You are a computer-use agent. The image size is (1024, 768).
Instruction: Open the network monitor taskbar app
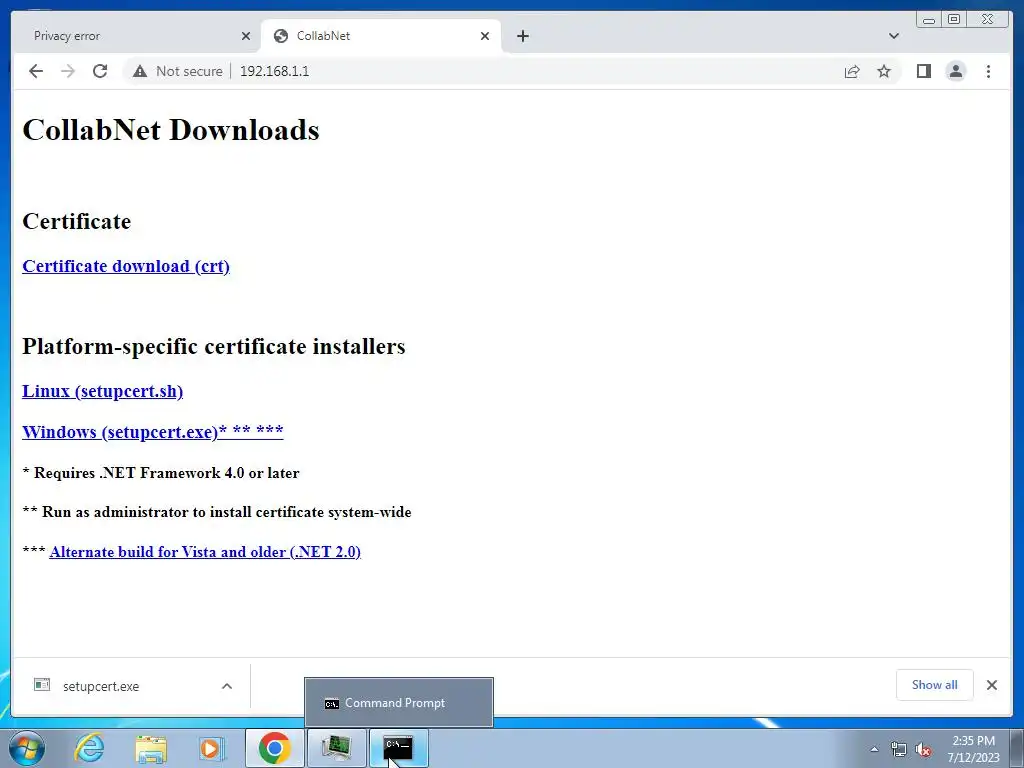(336, 748)
